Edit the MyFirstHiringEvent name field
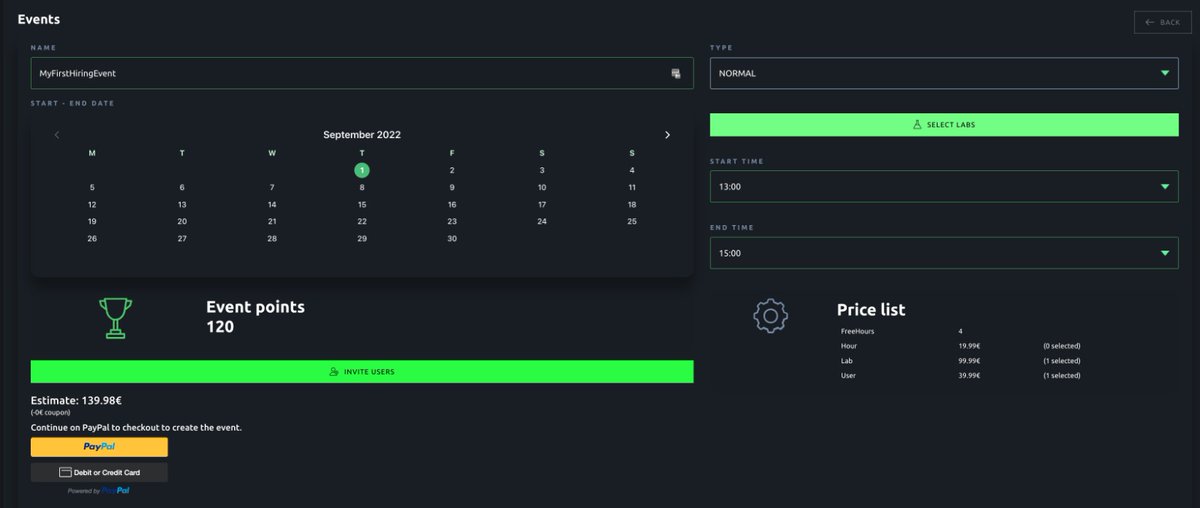Screen dimensions: 1200x508 point(362,73)
